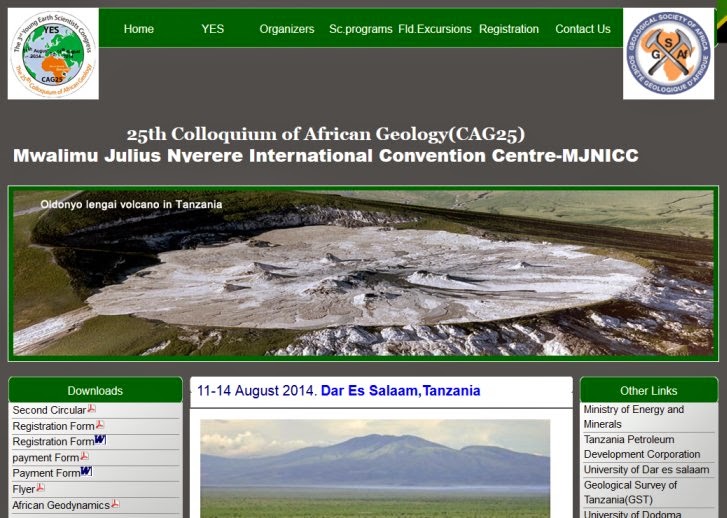Download the Second Circular document
The width and height of the screenshot is (727, 518).
click(49, 410)
